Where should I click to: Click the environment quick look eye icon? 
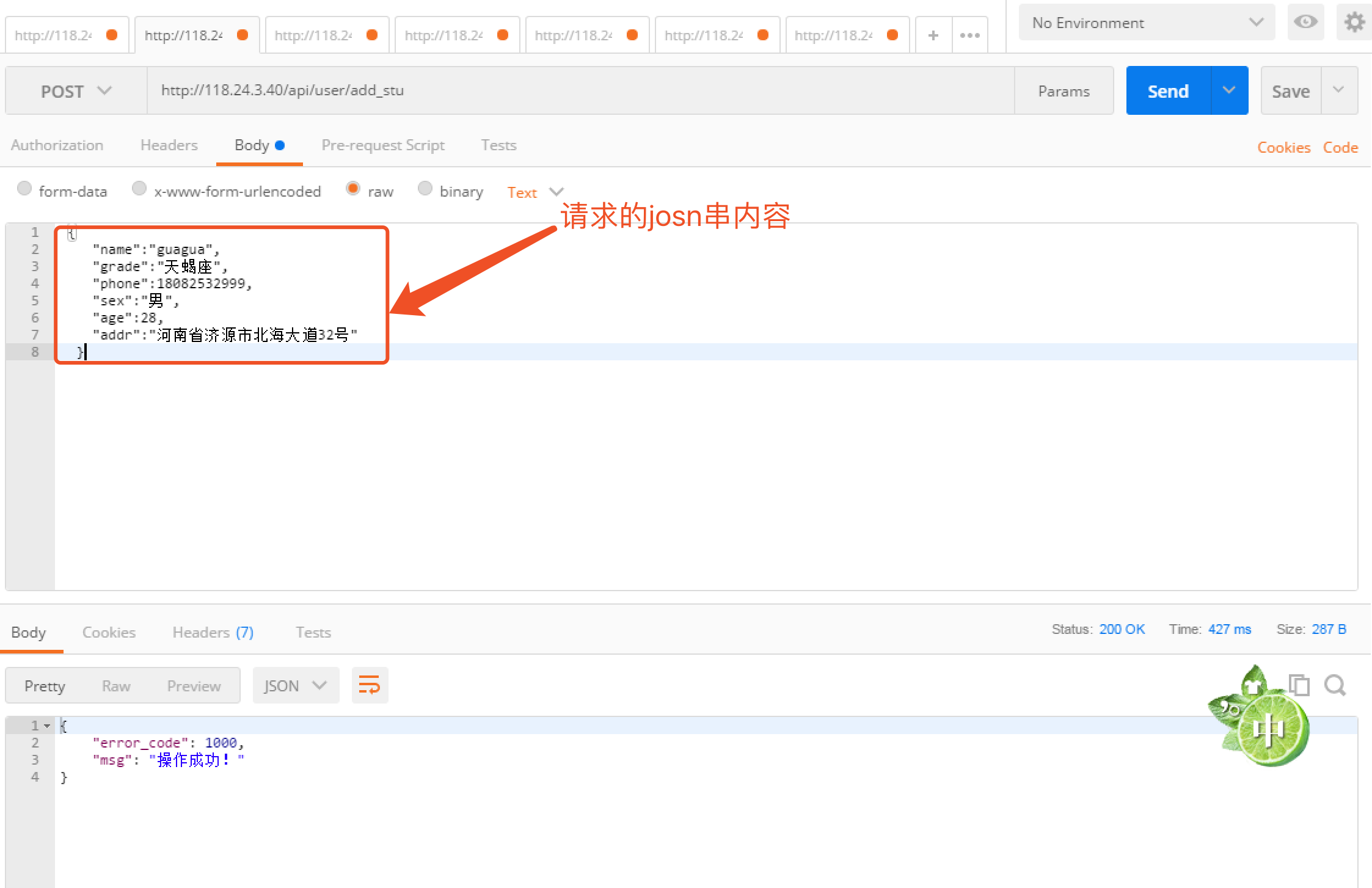[1305, 23]
